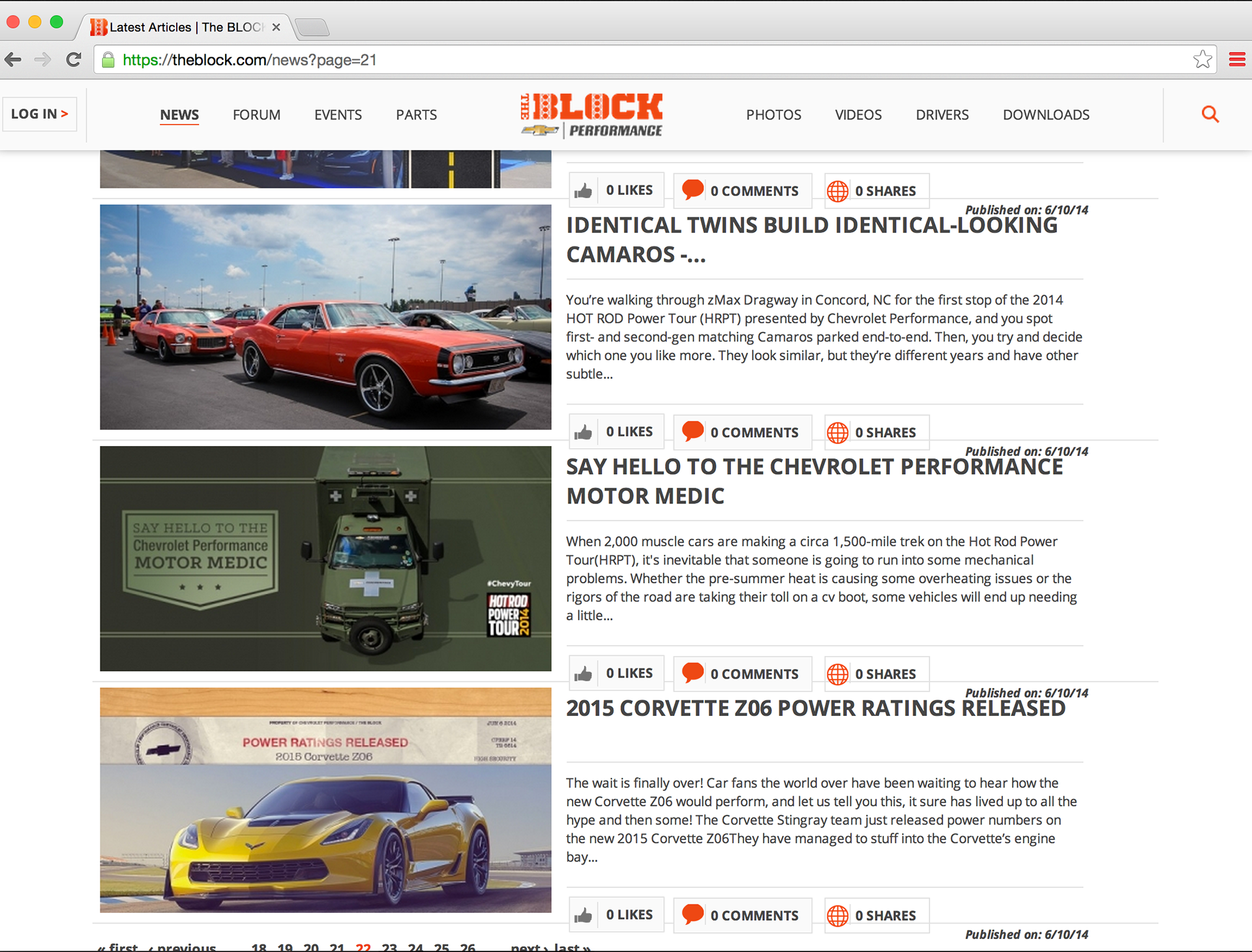Open the DRIVERS navigation item
Viewport: 1252px width, 952px height.
click(x=942, y=115)
